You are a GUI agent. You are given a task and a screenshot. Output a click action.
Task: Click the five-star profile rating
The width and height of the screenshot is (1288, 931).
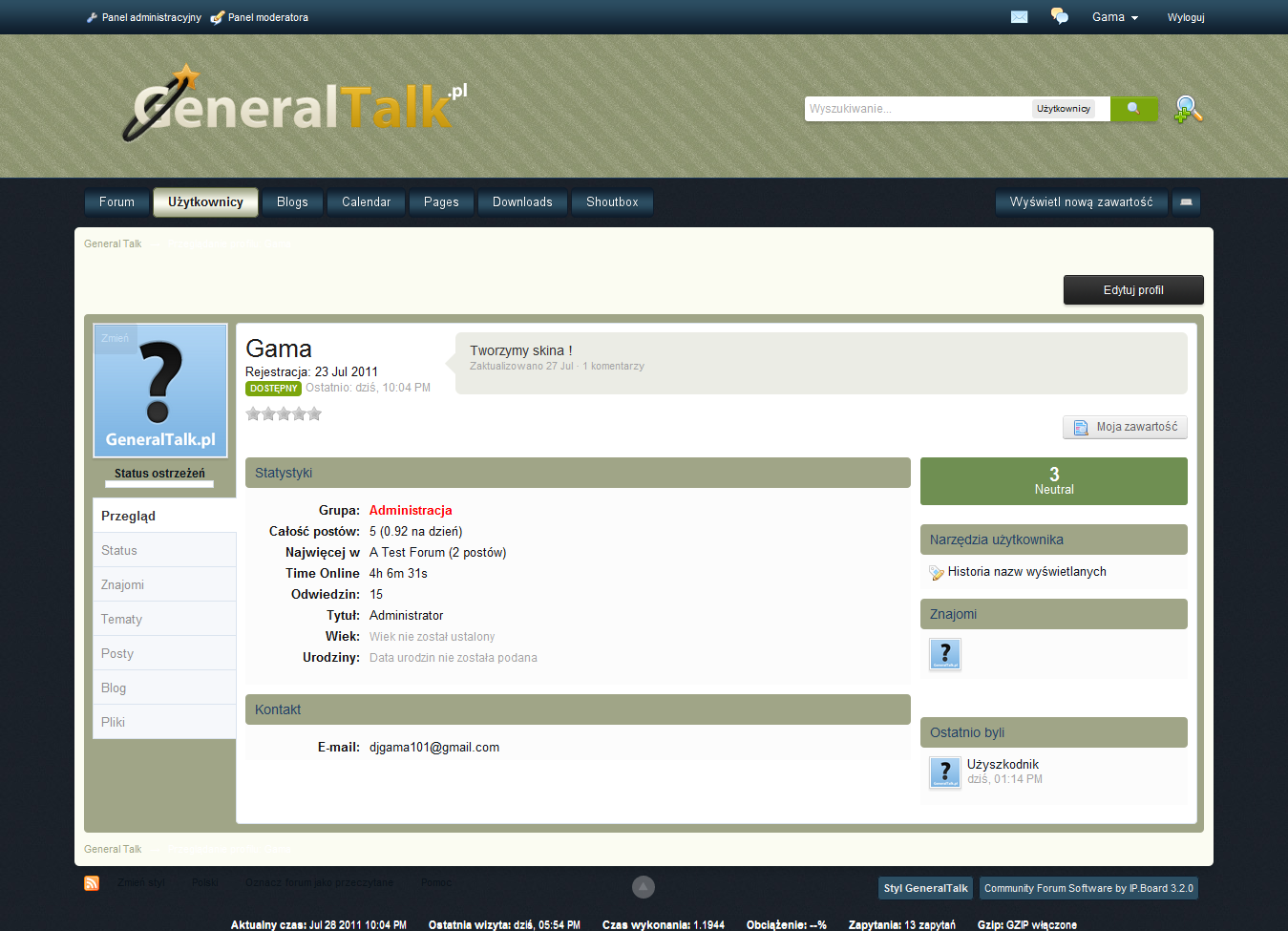point(284,413)
